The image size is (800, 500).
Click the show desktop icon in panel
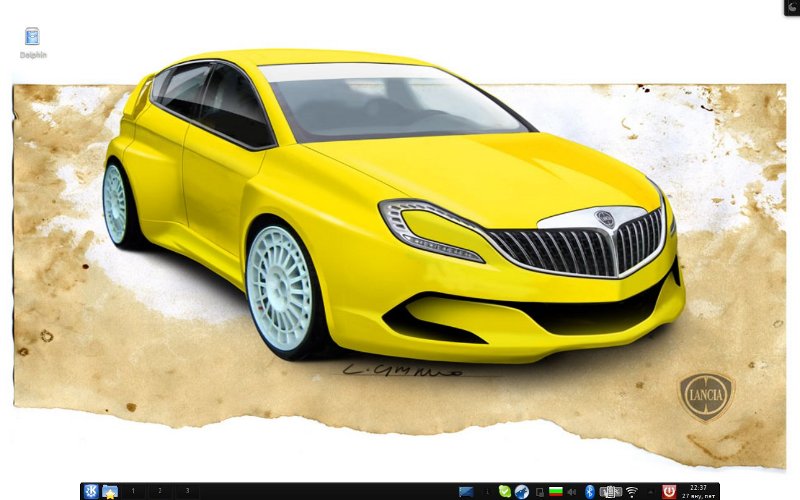(x=466, y=491)
